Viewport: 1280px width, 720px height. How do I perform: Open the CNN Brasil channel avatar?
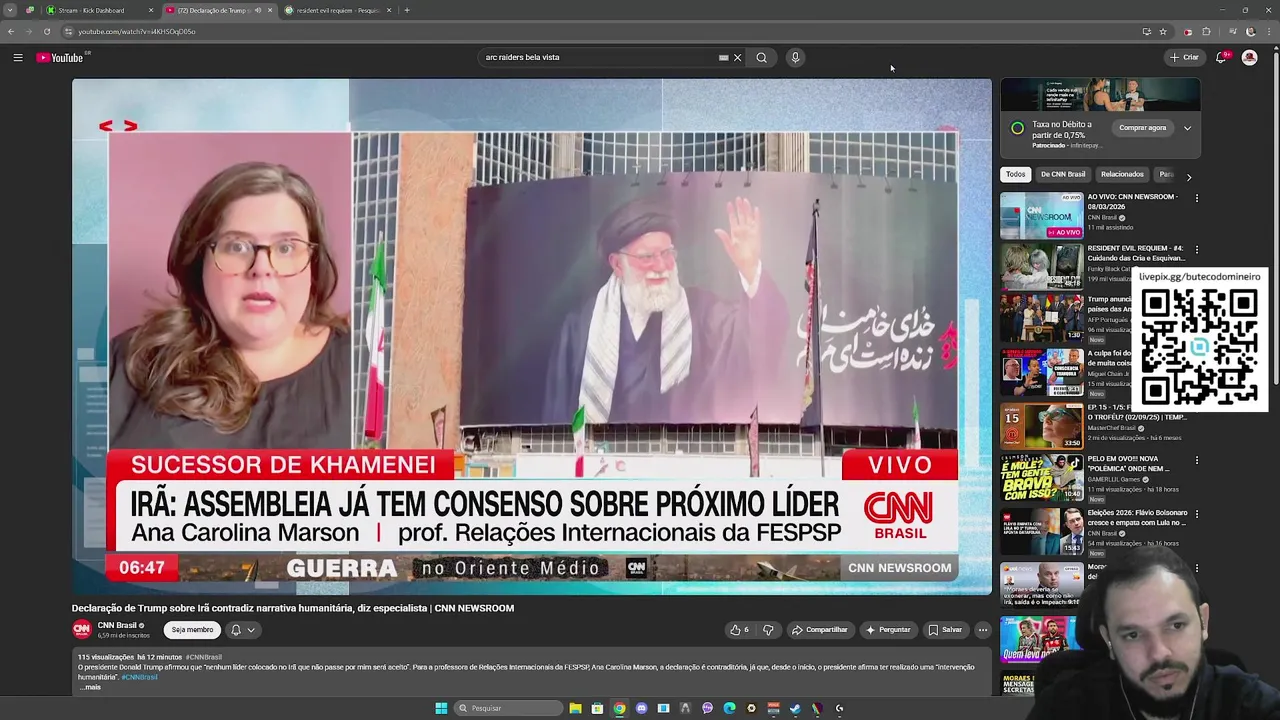point(82,629)
